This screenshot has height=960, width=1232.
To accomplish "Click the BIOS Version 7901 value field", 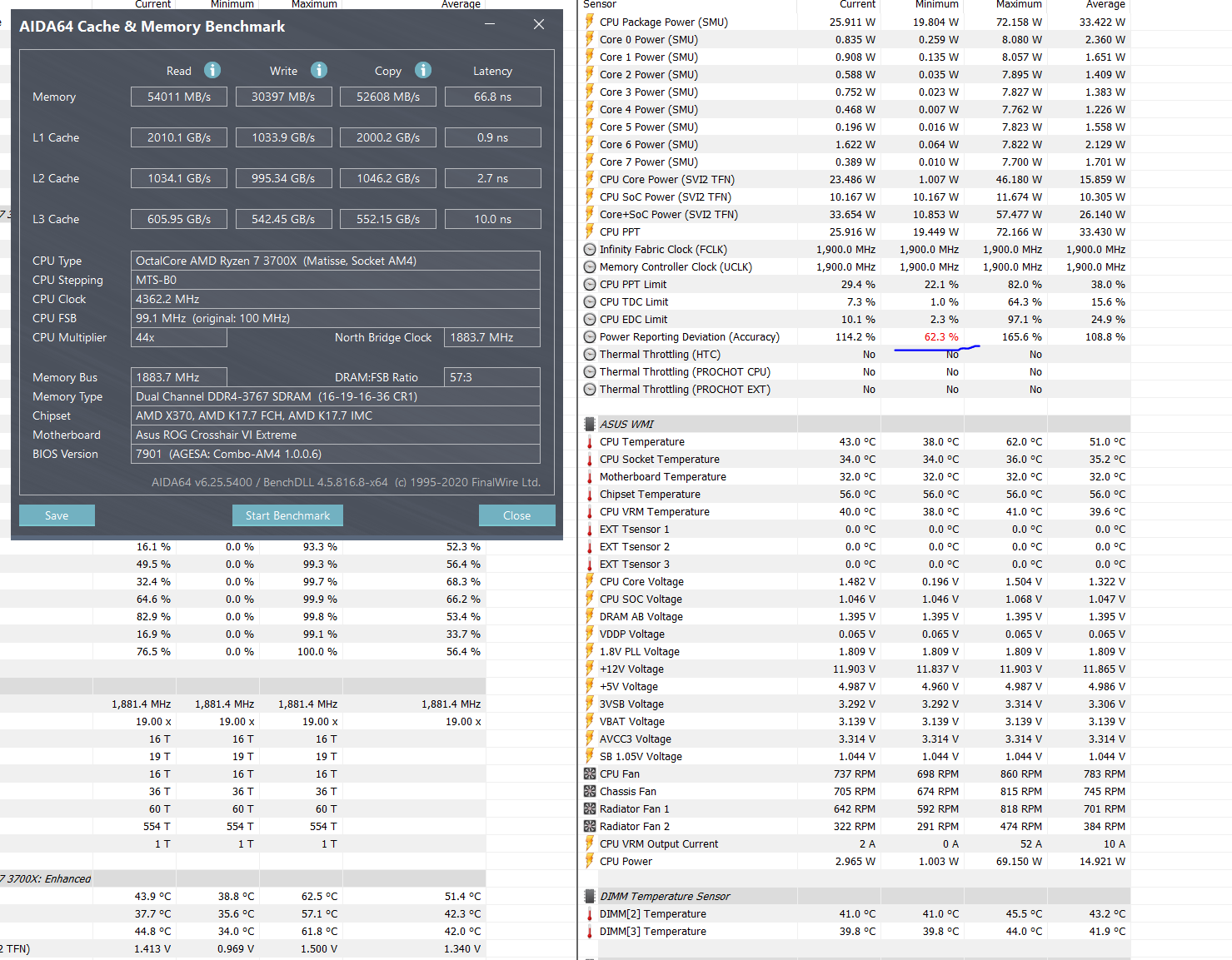I will 336,454.
